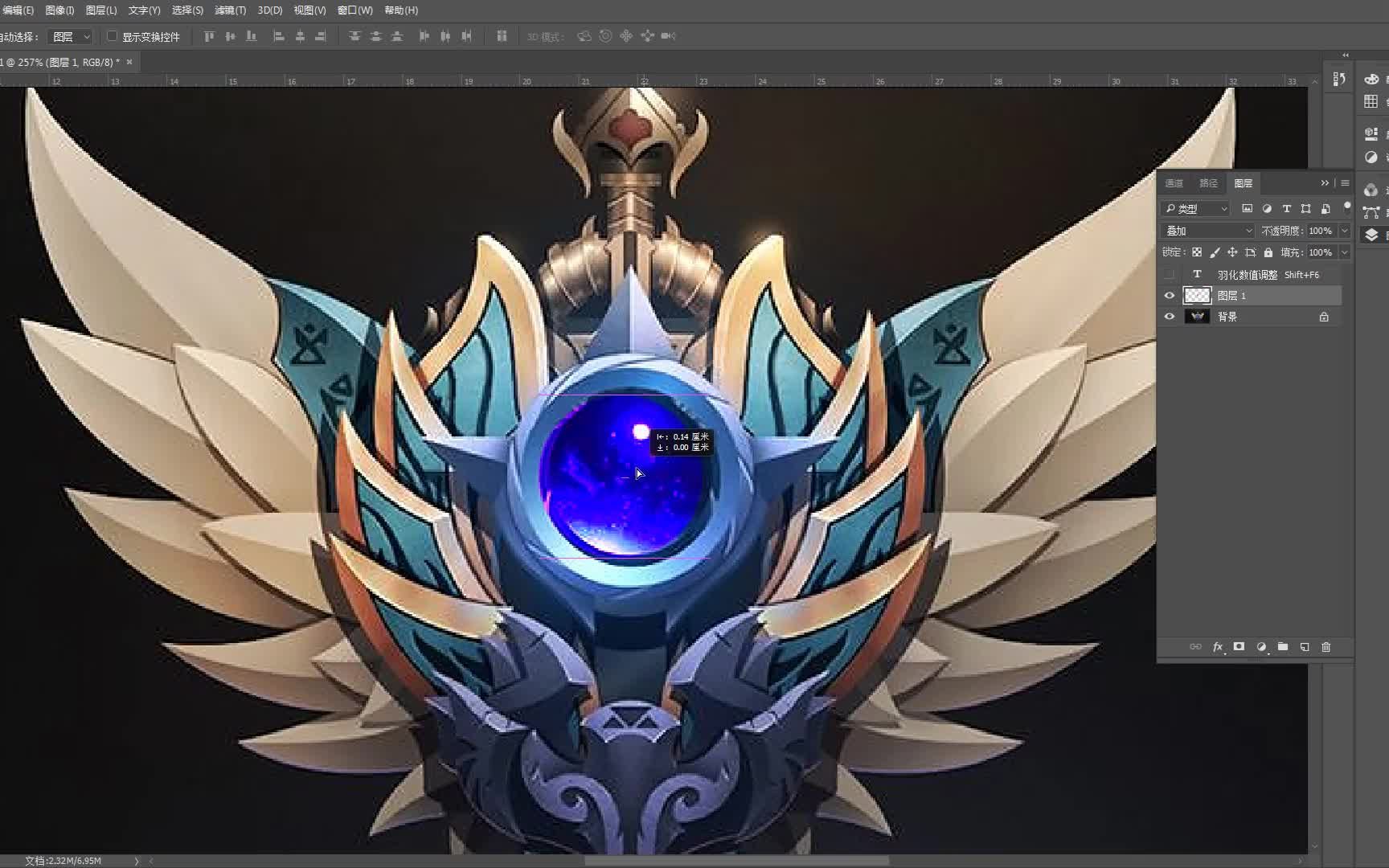Click the align bottom edges icon
Image resolution: width=1389 pixels, height=868 pixels.
tap(252, 36)
